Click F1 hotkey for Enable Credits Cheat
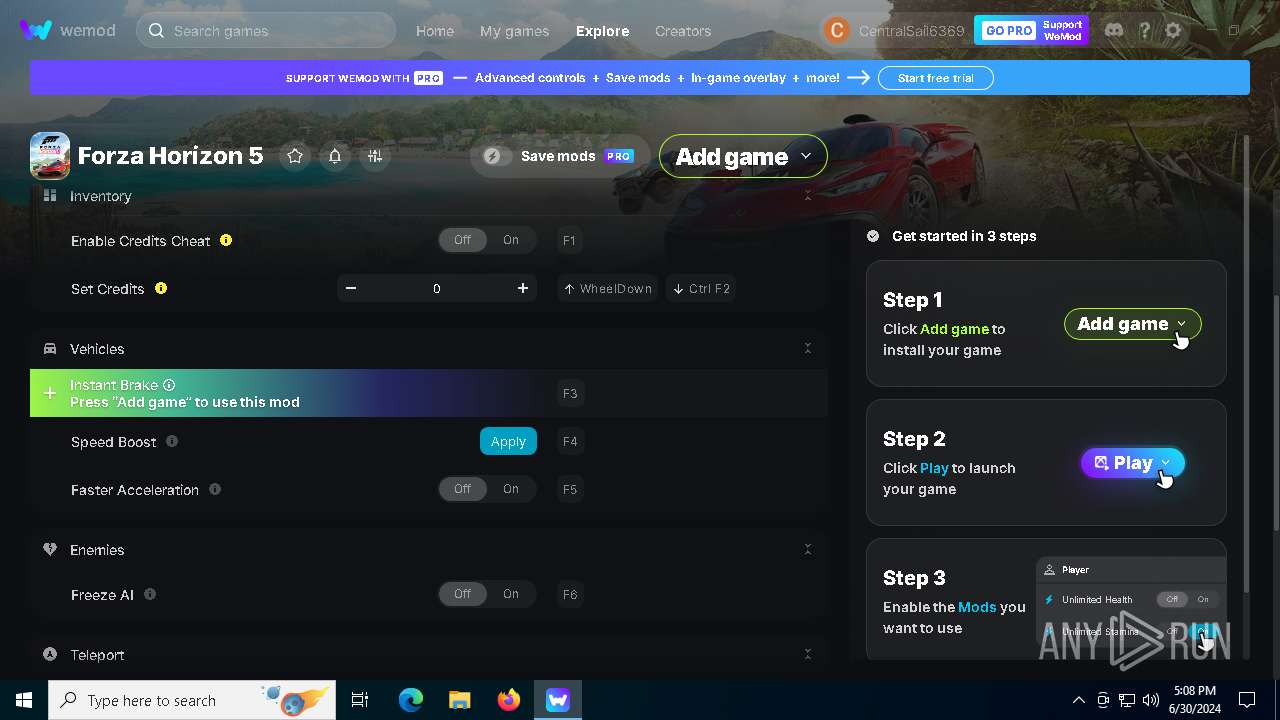 click(x=569, y=240)
